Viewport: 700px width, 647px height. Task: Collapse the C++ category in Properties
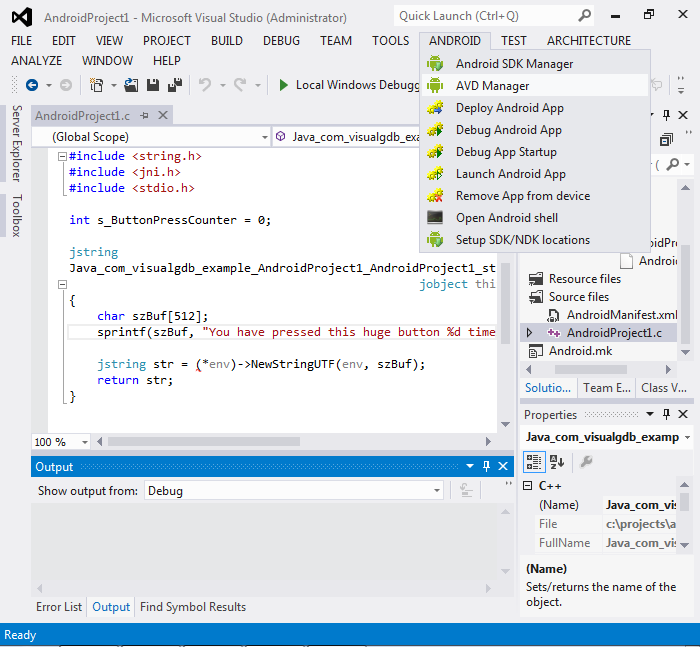pyautogui.click(x=528, y=485)
